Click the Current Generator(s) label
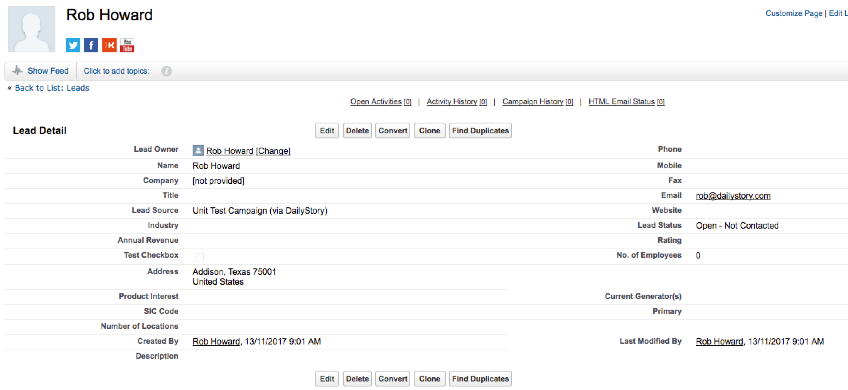The image size is (848, 390). tap(643, 296)
